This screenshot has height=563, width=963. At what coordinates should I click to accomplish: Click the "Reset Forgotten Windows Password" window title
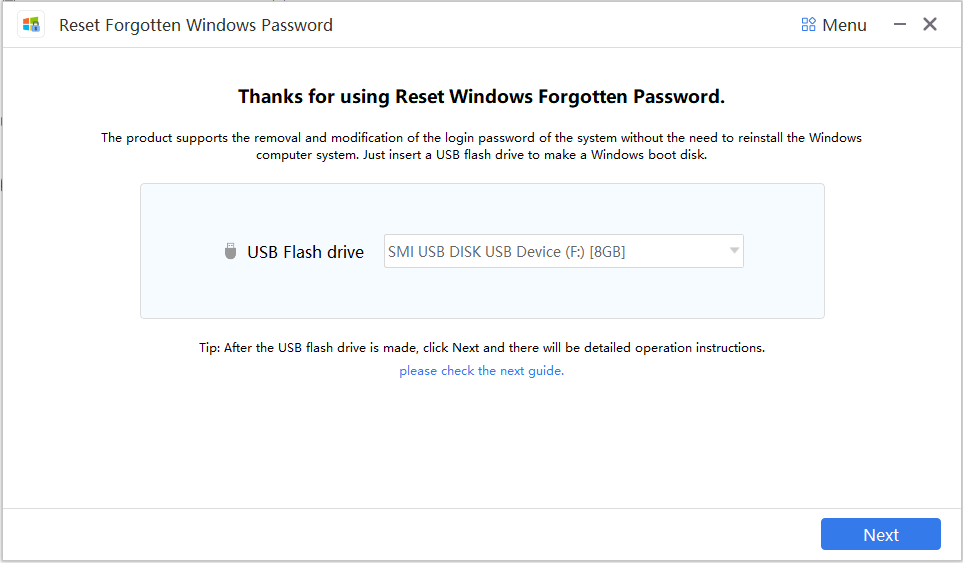196,25
